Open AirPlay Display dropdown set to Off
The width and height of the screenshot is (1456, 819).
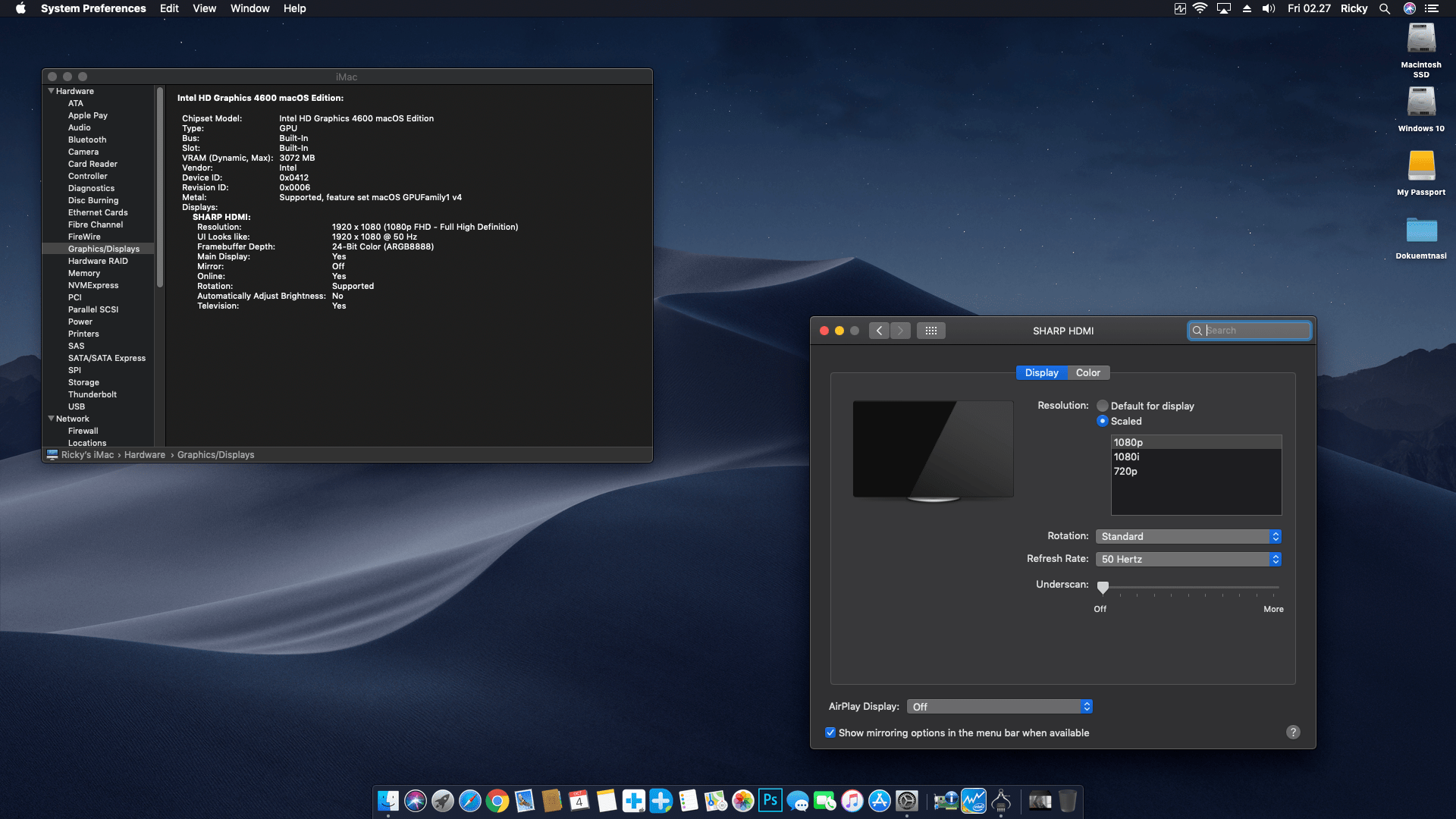pos(999,707)
